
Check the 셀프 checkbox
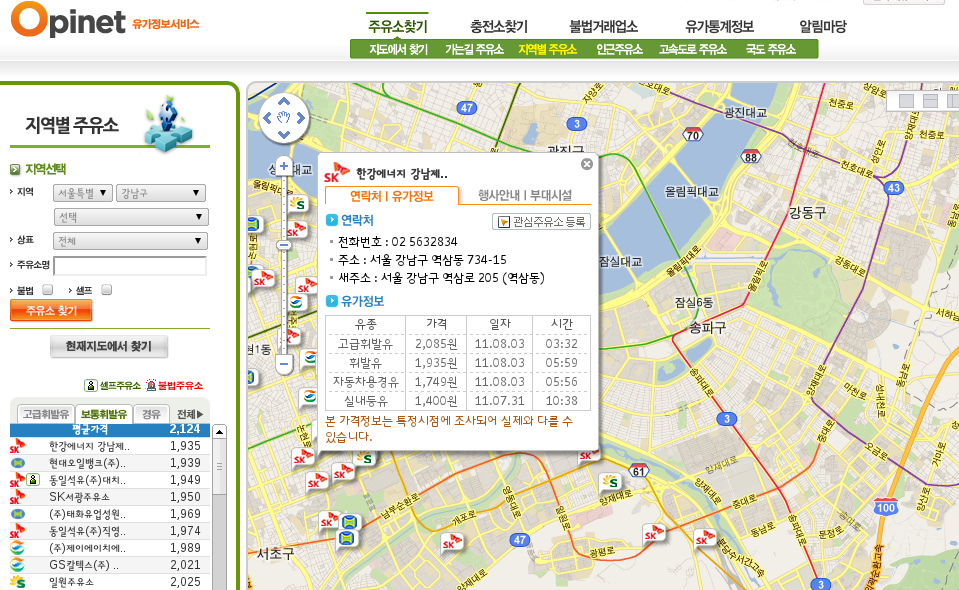point(106,290)
